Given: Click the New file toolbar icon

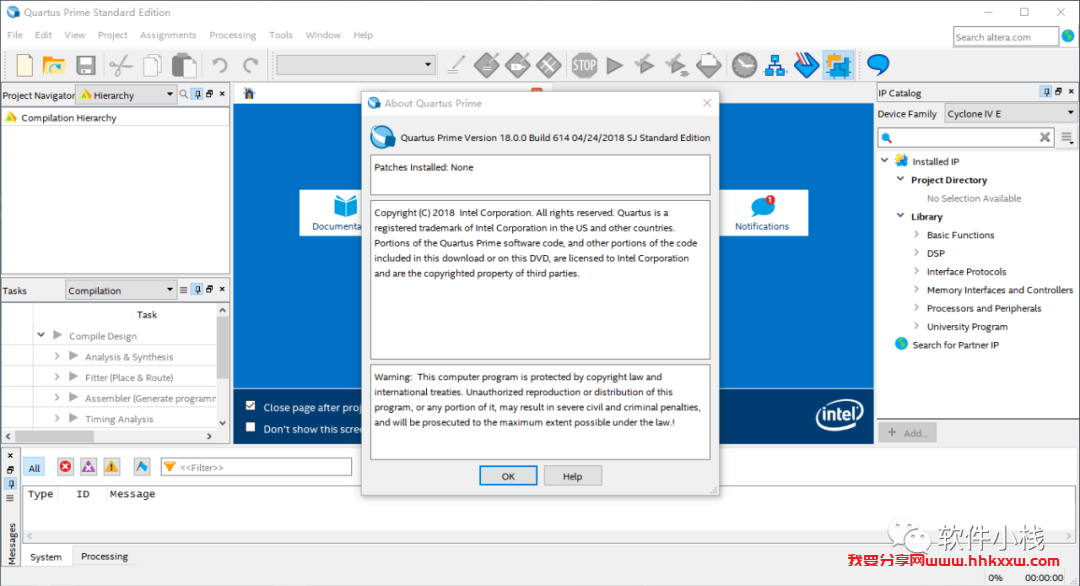Looking at the screenshot, I should [x=24, y=65].
